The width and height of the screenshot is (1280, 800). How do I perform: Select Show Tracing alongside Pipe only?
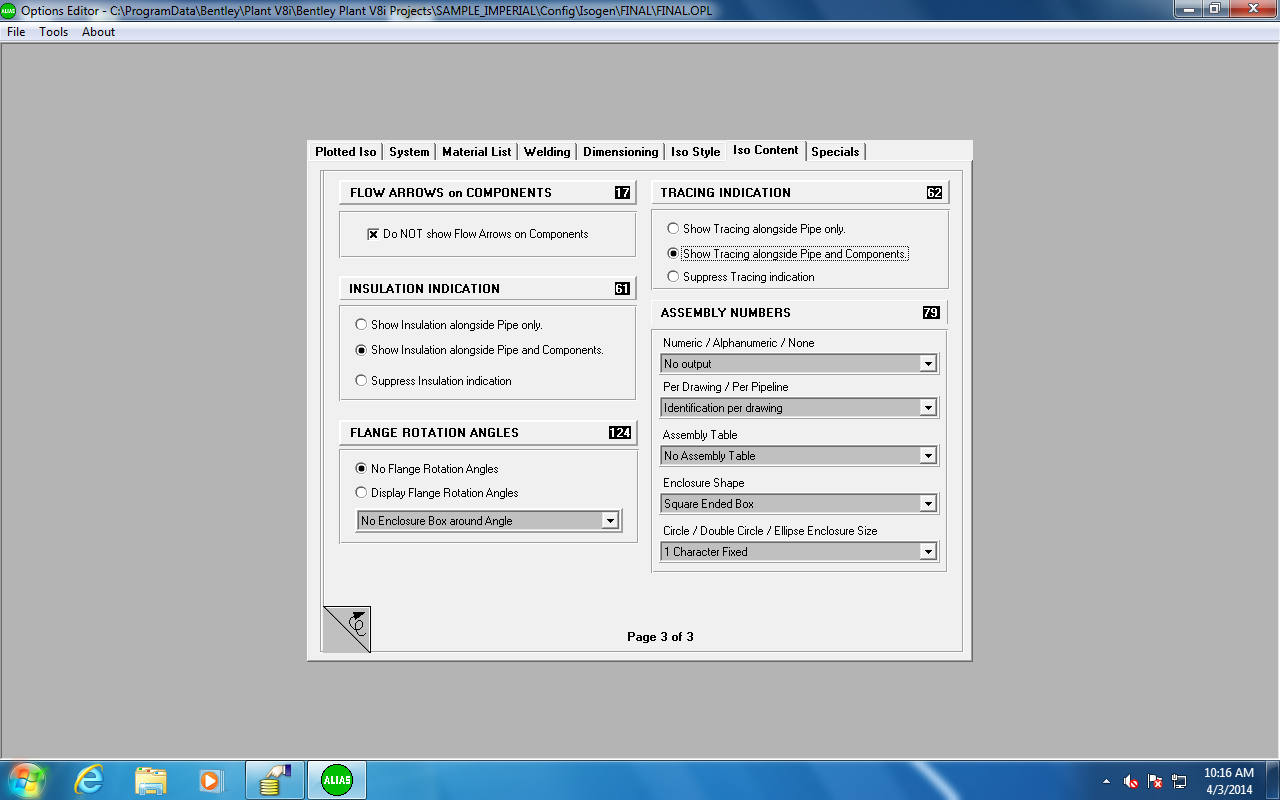[x=673, y=229]
